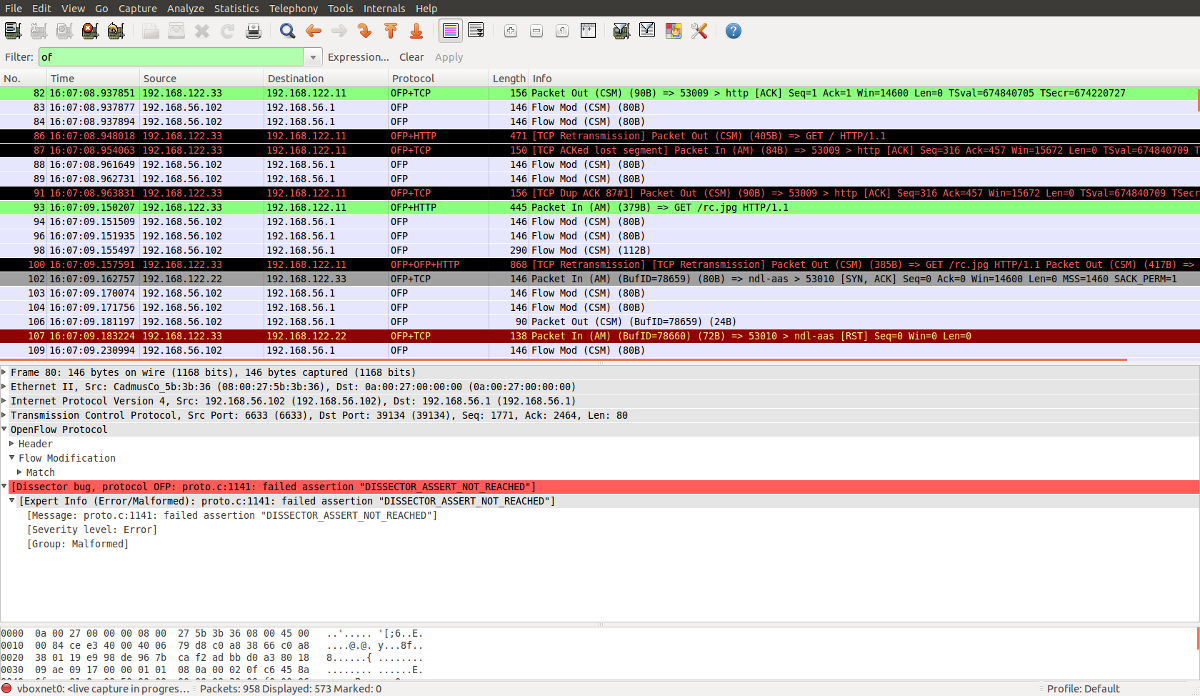Open the Telephony menu

(293, 8)
